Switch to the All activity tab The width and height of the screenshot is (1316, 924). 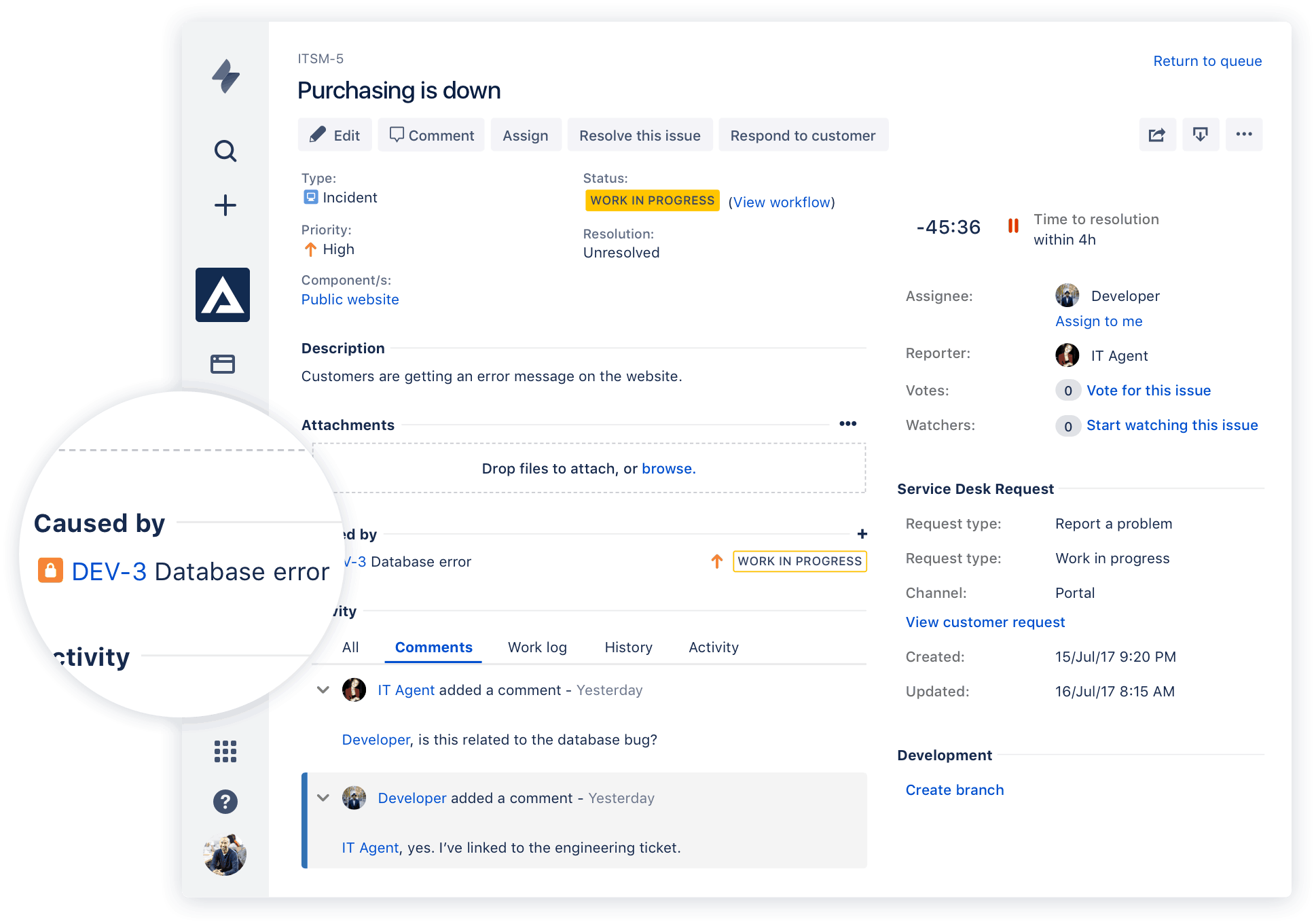(350, 647)
